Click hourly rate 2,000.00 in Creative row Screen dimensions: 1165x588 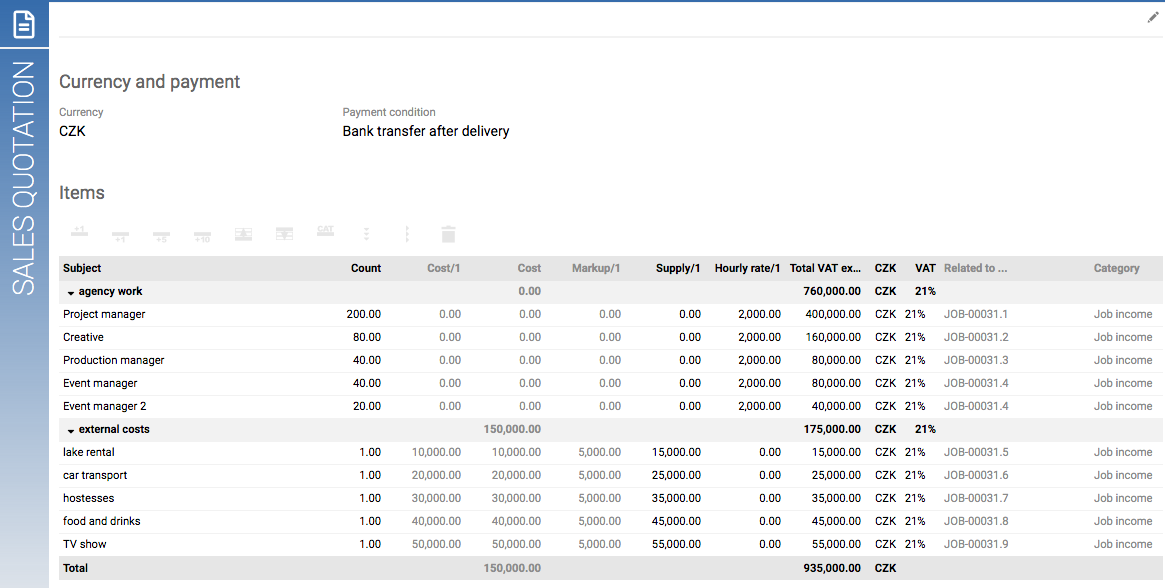click(x=759, y=337)
